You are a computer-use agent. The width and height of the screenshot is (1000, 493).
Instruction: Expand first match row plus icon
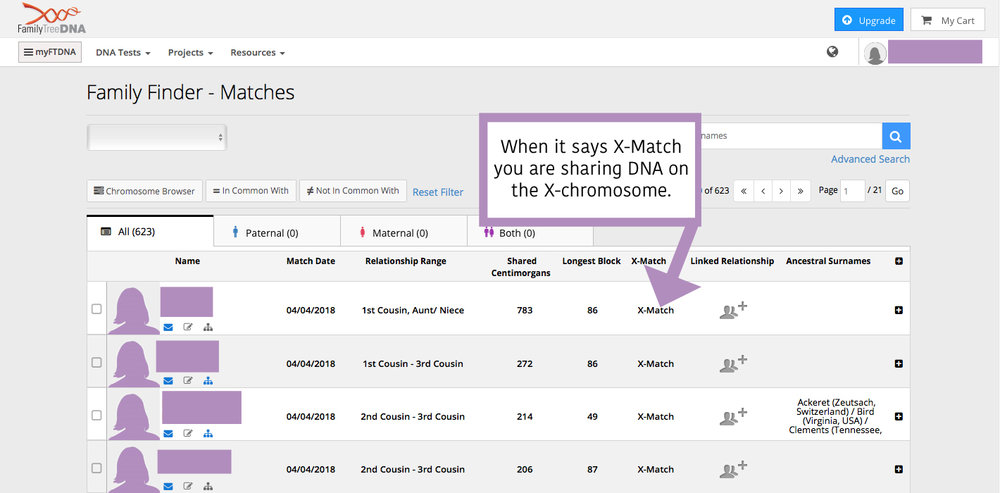click(x=899, y=310)
